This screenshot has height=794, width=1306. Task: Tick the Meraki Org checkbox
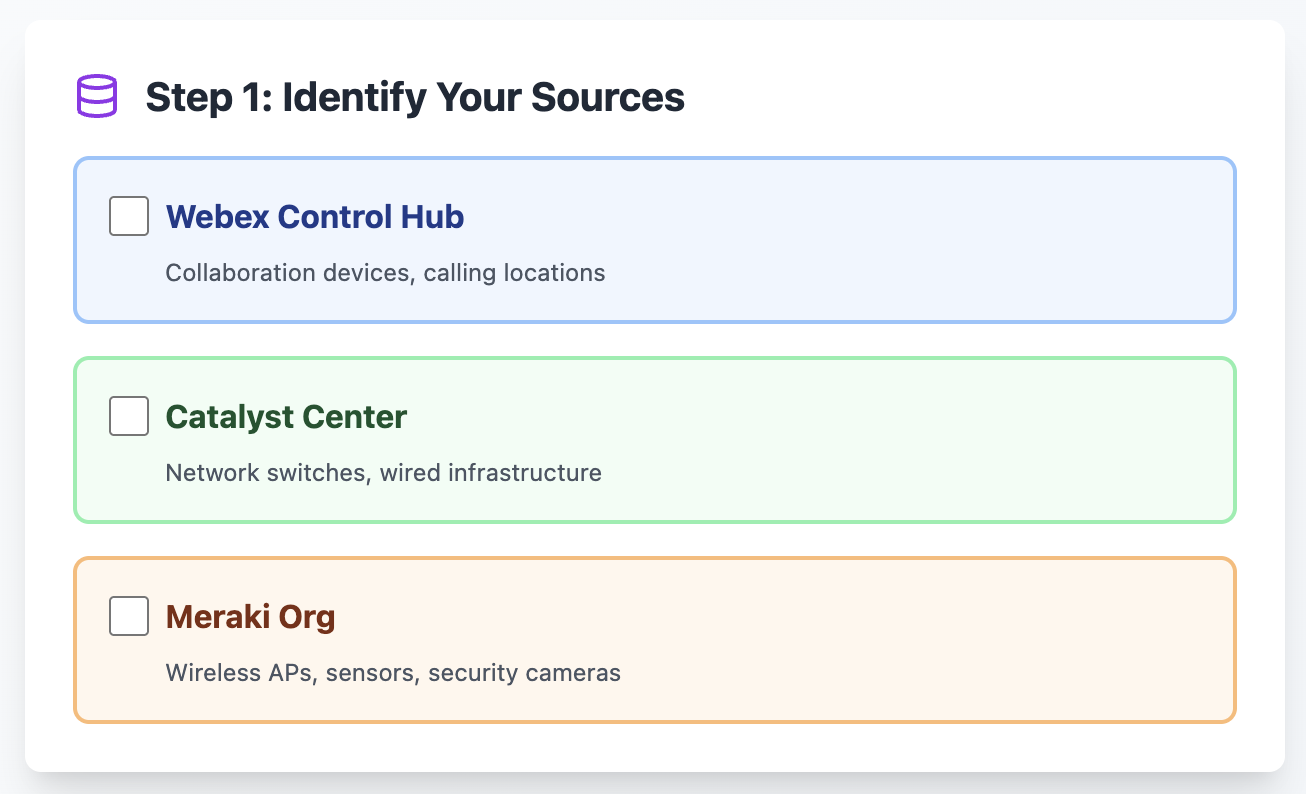pyautogui.click(x=129, y=616)
